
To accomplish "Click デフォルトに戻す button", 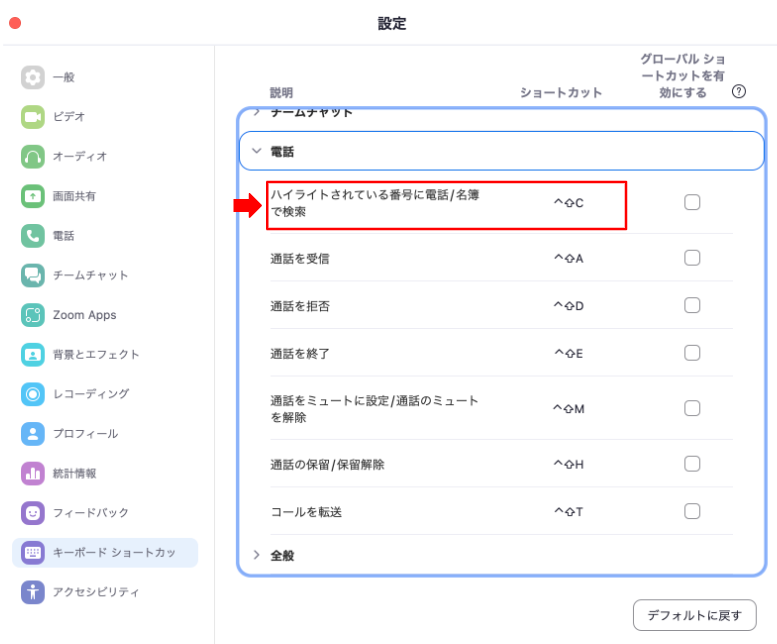I will [x=694, y=615].
